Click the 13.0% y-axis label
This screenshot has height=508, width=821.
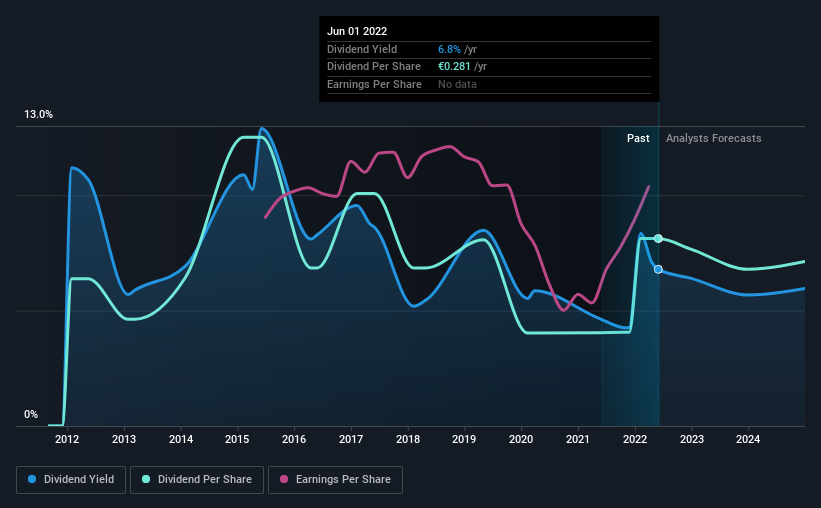(x=38, y=115)
